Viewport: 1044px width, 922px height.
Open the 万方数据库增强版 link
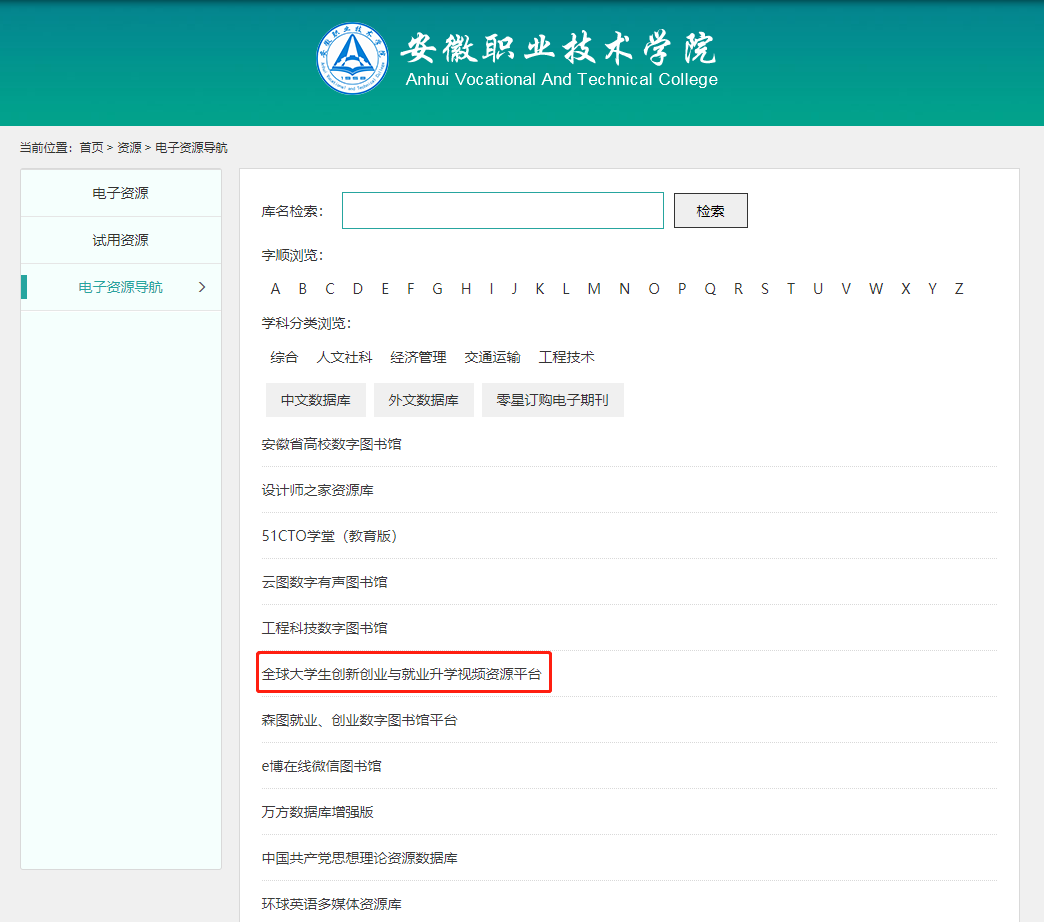click(317, 812)
